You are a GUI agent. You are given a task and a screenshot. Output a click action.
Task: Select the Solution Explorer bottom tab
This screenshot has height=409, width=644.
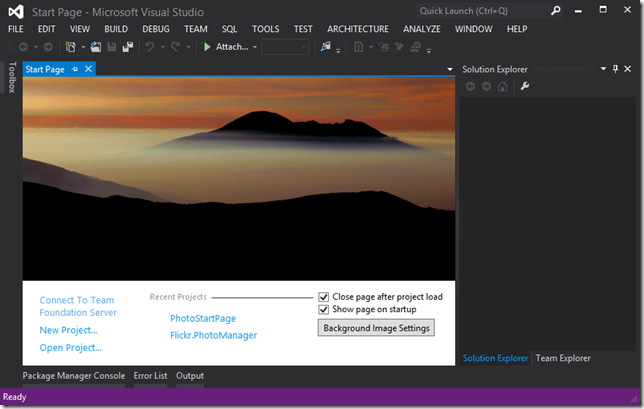pos(495,358)
